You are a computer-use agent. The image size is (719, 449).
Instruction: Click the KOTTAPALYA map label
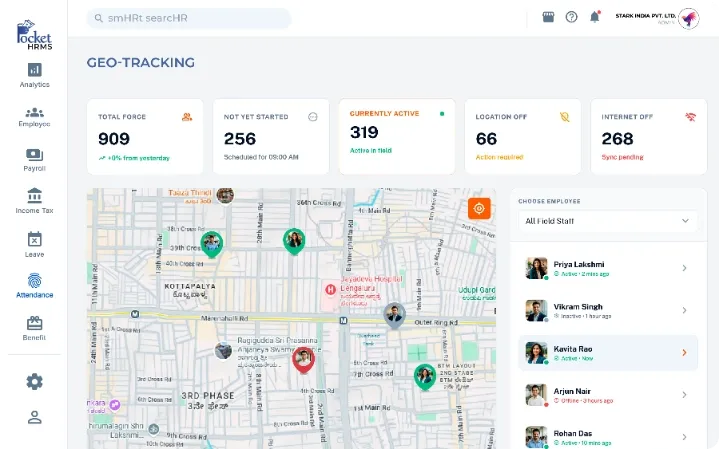[x=190, y=286]
